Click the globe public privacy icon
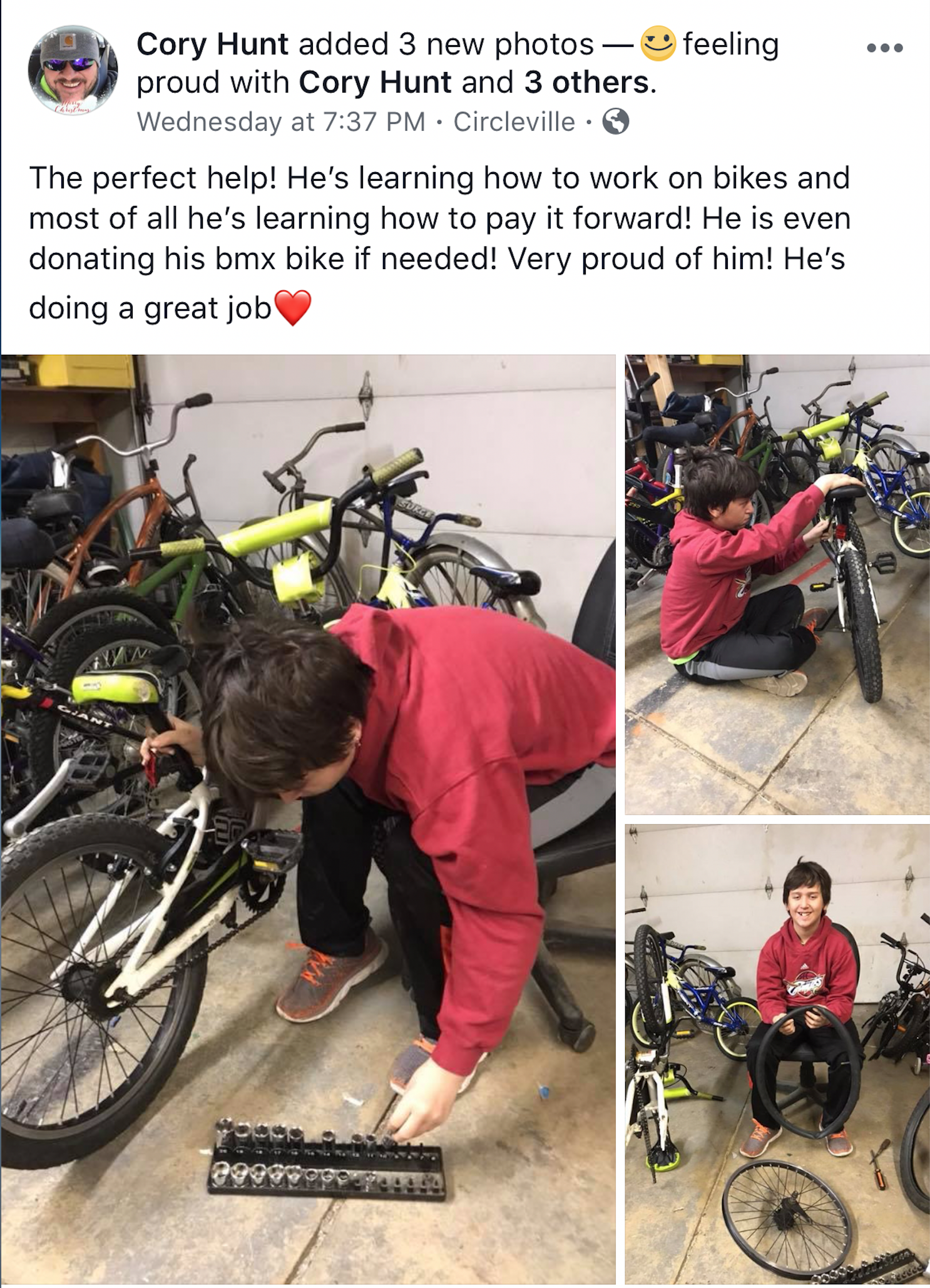This screenshot has height=1288, width=930. click(615, 121)
